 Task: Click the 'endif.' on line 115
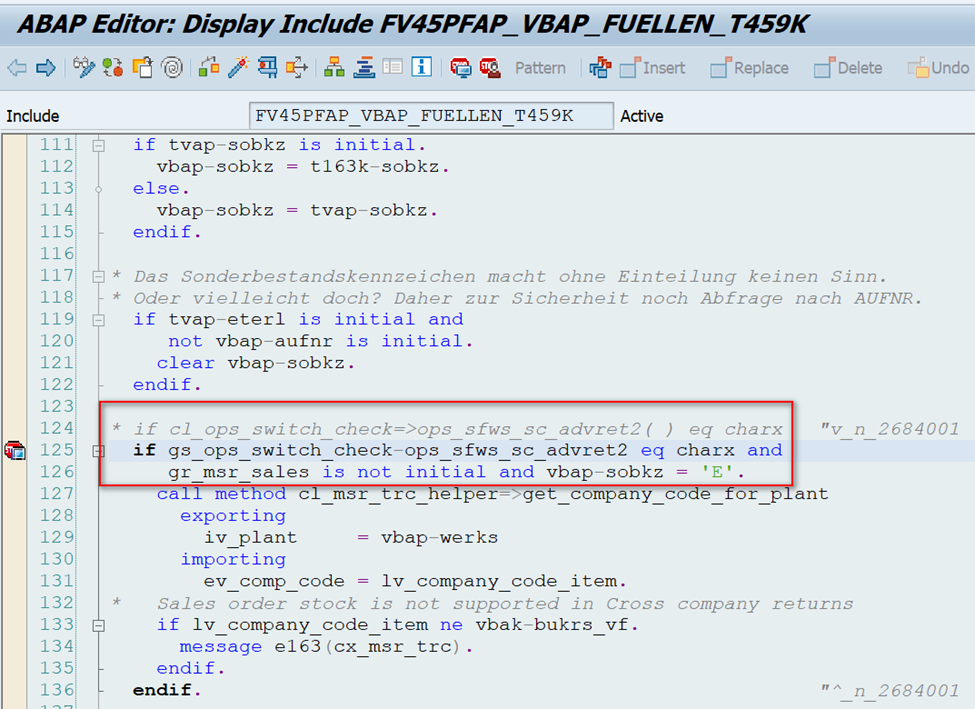coord(167,232)
